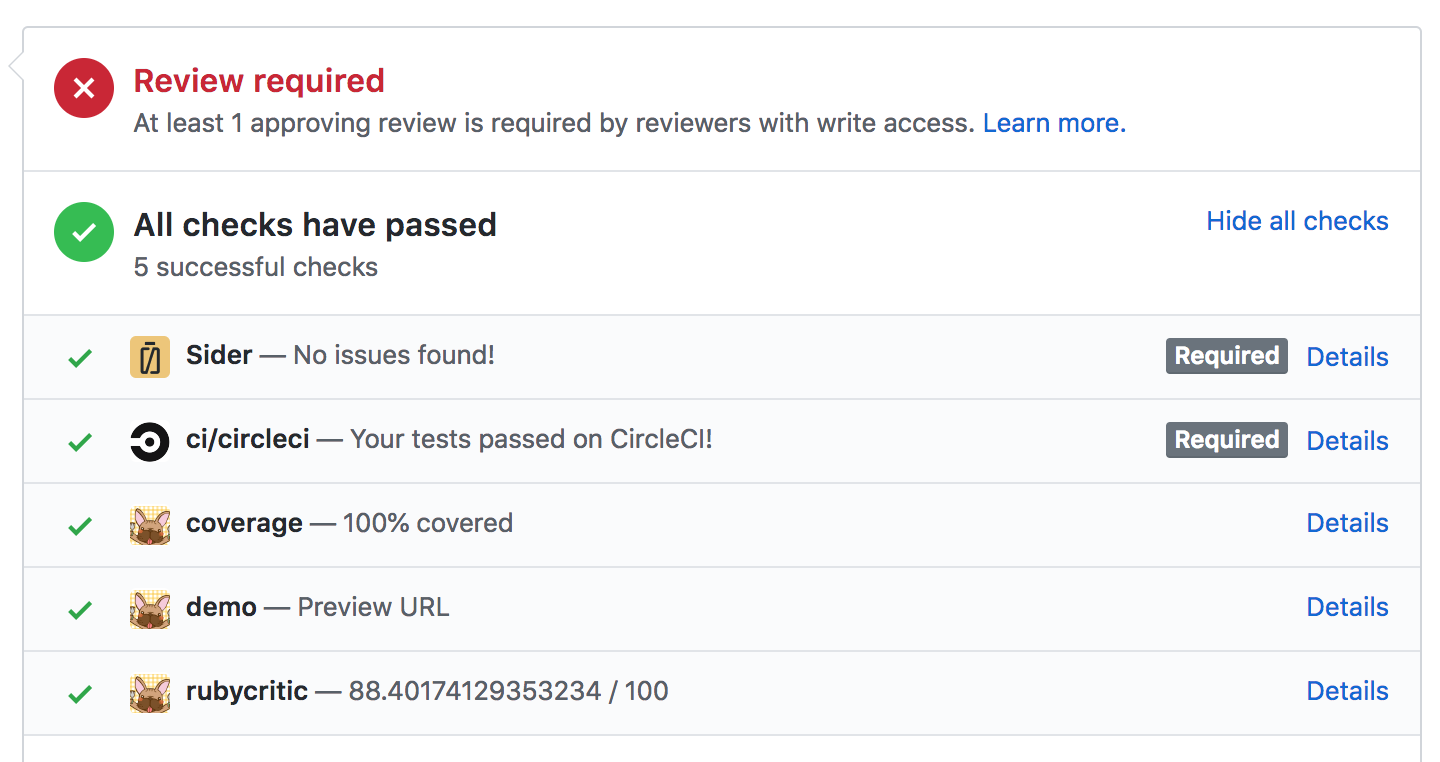
Task: Open Details for the Sider check
Action: tap(1347, 357)
